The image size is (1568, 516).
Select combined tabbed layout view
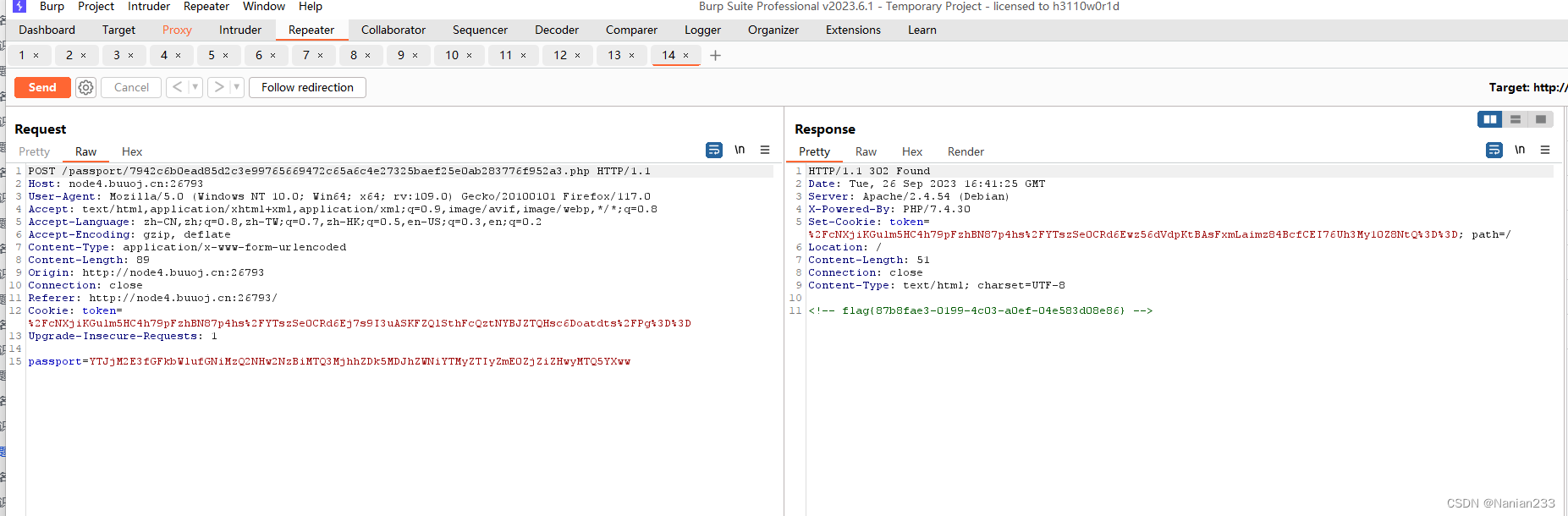pos(1541,119)
